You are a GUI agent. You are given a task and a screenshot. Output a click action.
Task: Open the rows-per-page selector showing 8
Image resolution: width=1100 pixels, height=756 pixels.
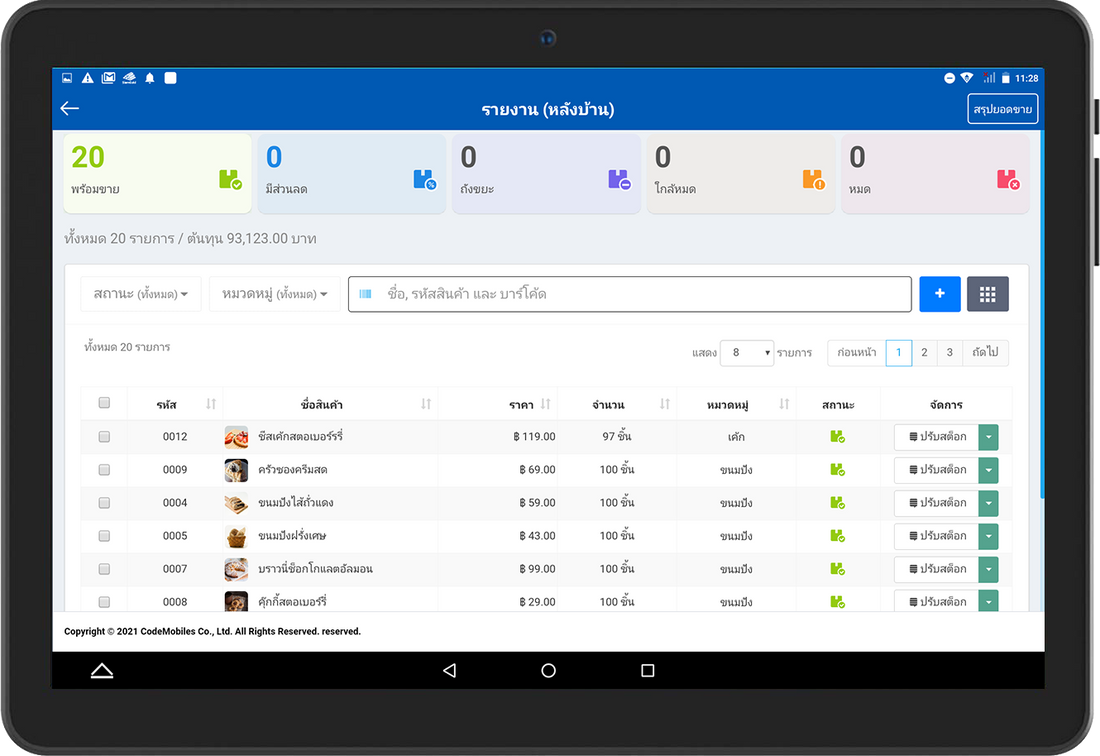coord(746,353)
